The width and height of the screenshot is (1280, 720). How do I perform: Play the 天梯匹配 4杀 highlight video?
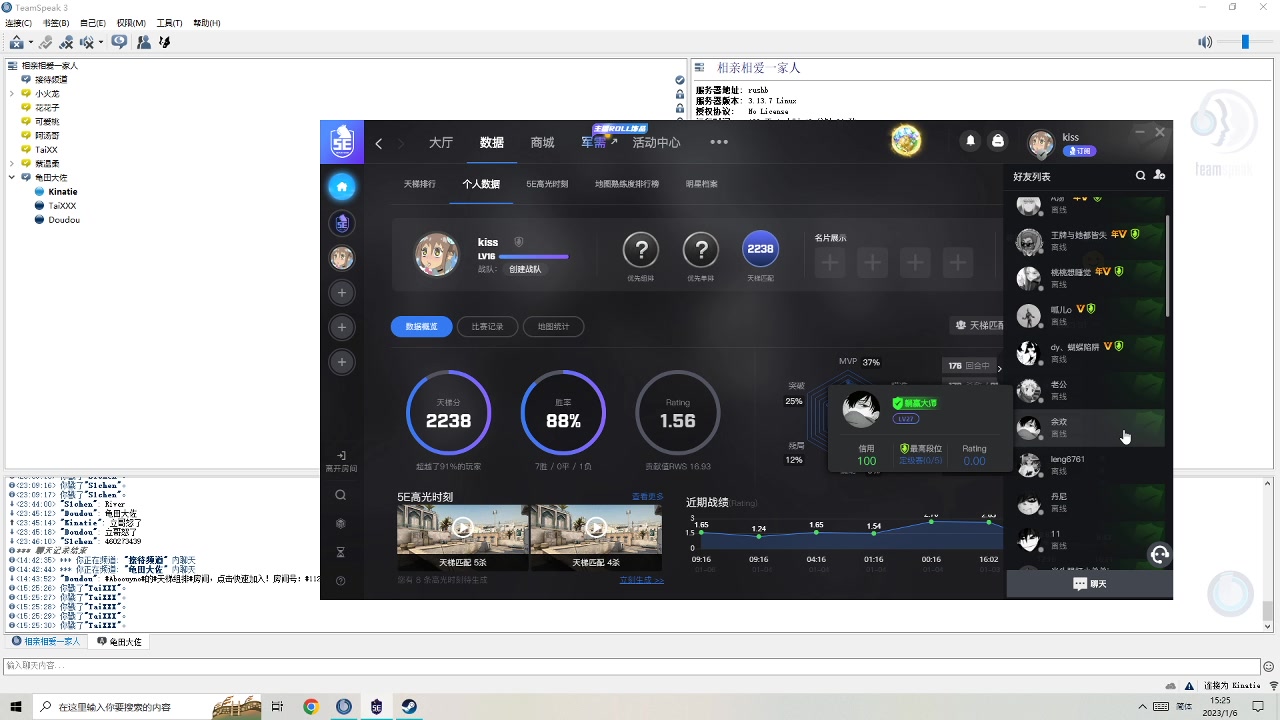pos(596,527)
